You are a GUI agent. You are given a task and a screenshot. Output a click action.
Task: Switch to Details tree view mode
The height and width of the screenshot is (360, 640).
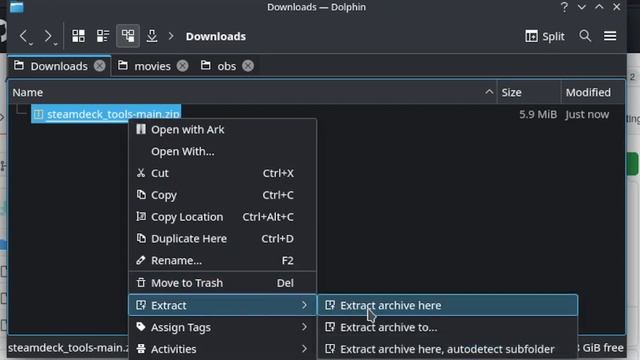(128, 36)
